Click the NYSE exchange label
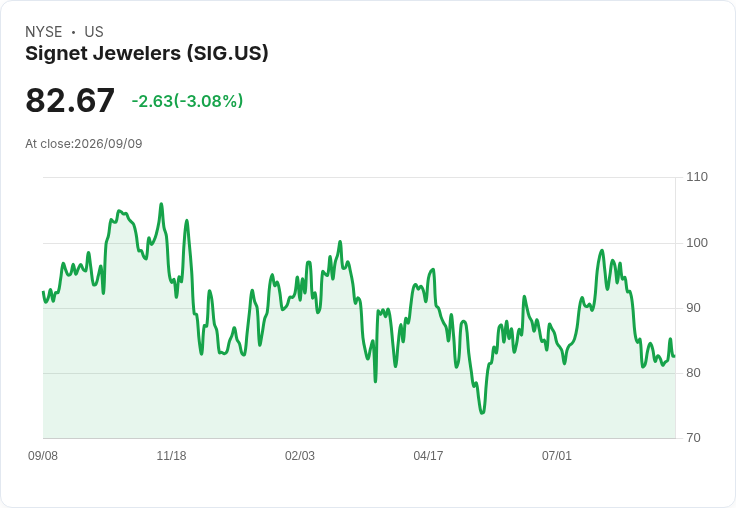Screen dimensions: 736x508 click(44, 32)
